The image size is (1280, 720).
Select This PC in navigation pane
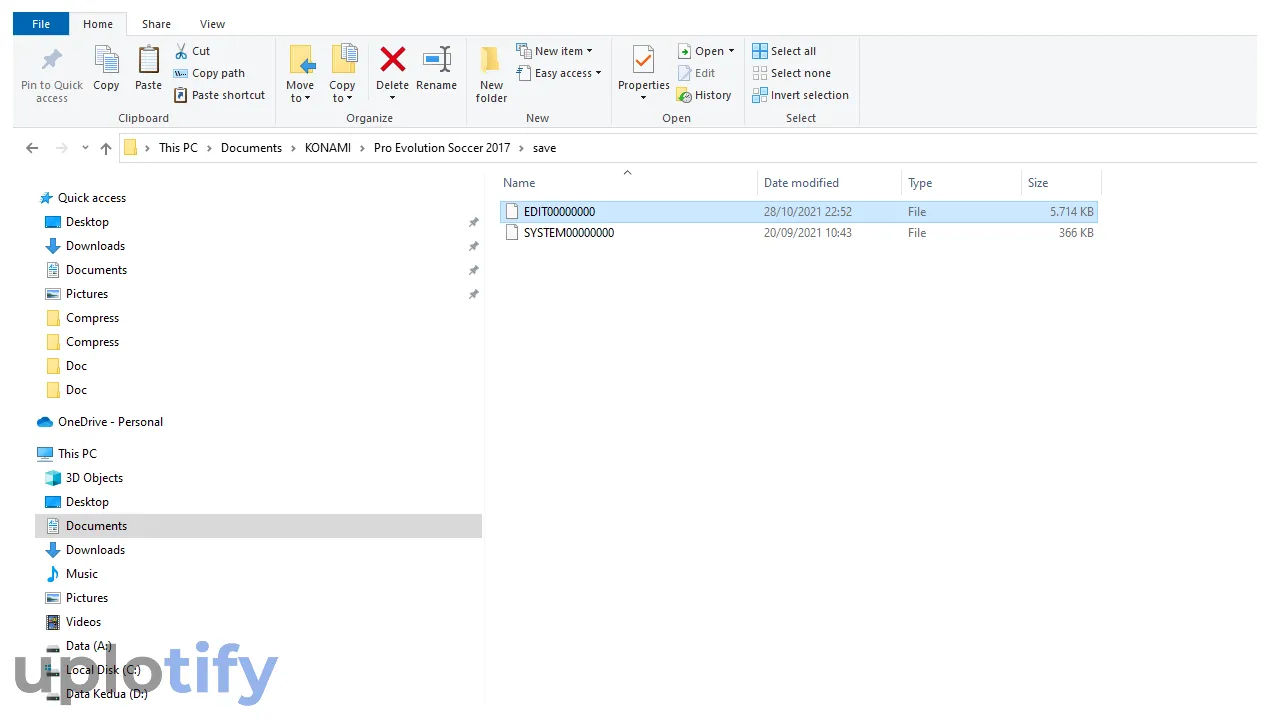pyautogui.click(x=67, y=454)
